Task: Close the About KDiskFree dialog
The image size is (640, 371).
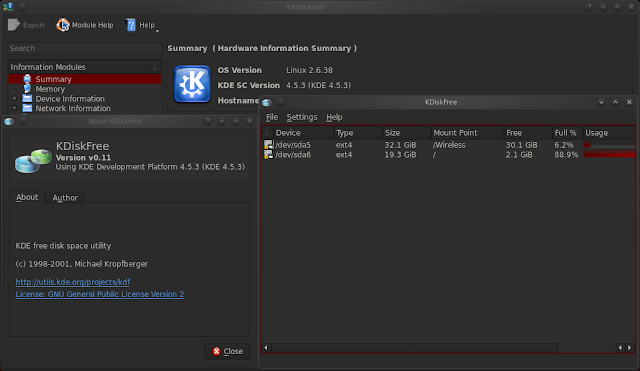Action: coord(227,351)
